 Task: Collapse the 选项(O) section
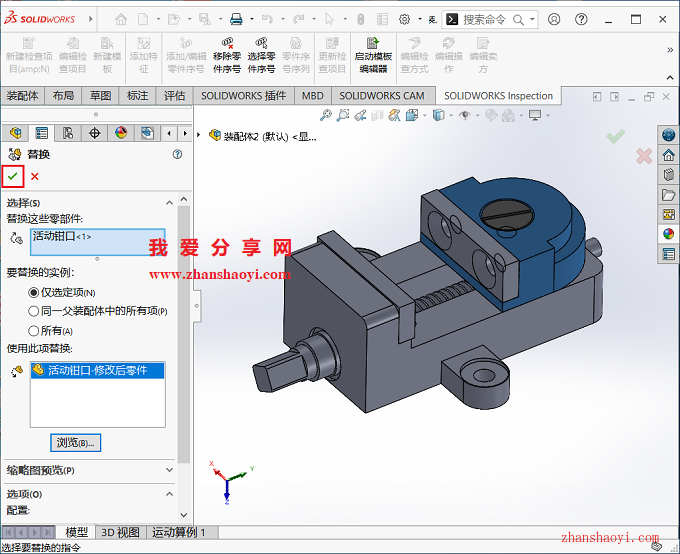pos(169,494)
